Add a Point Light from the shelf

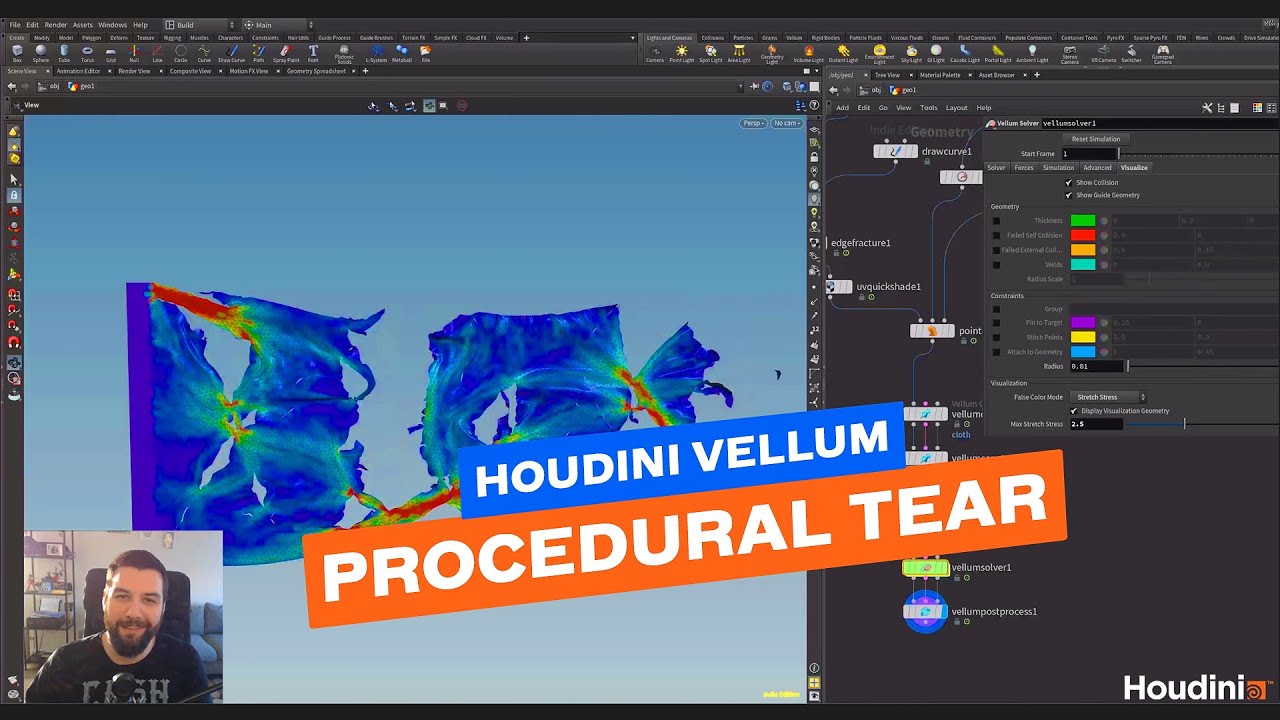click(x=682, y=53)
